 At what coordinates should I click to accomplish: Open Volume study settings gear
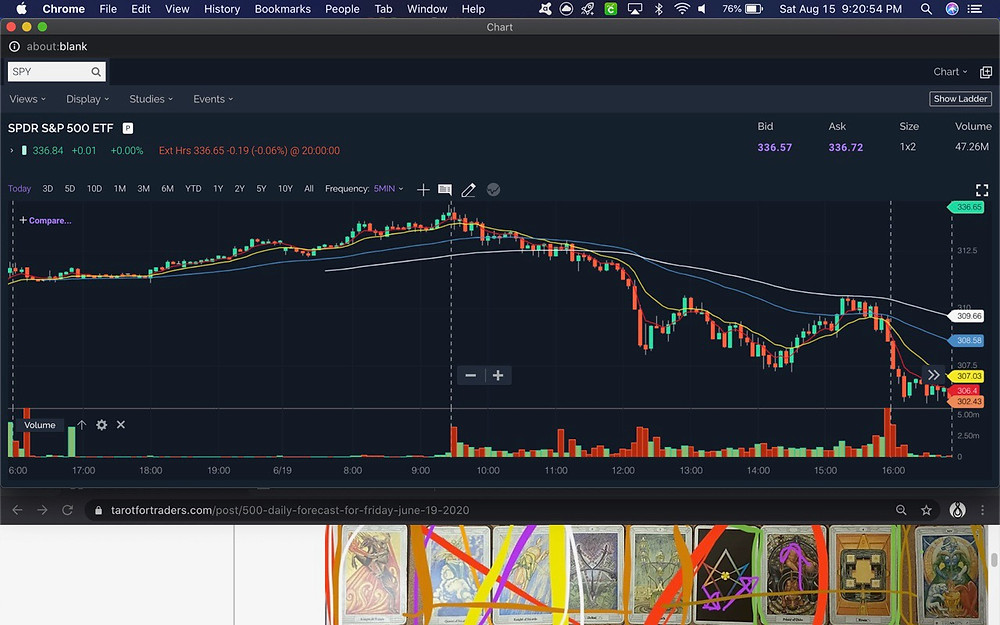pyautogui.click(x=101, y=425)
